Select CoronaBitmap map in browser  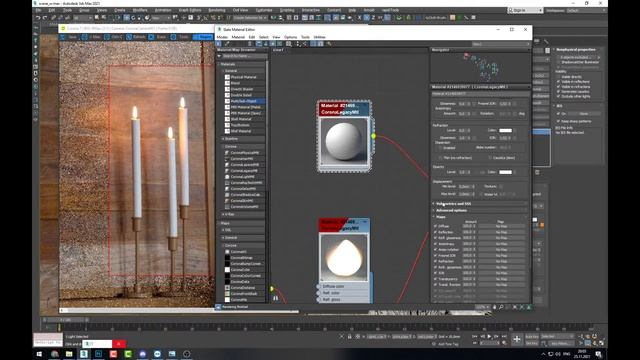[x=244, y=258]
